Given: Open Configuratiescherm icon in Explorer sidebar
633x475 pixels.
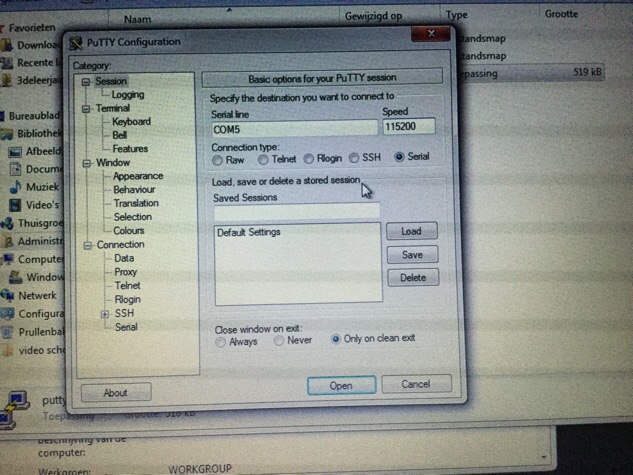Looking at the screenshot, I should pos(8,314).
